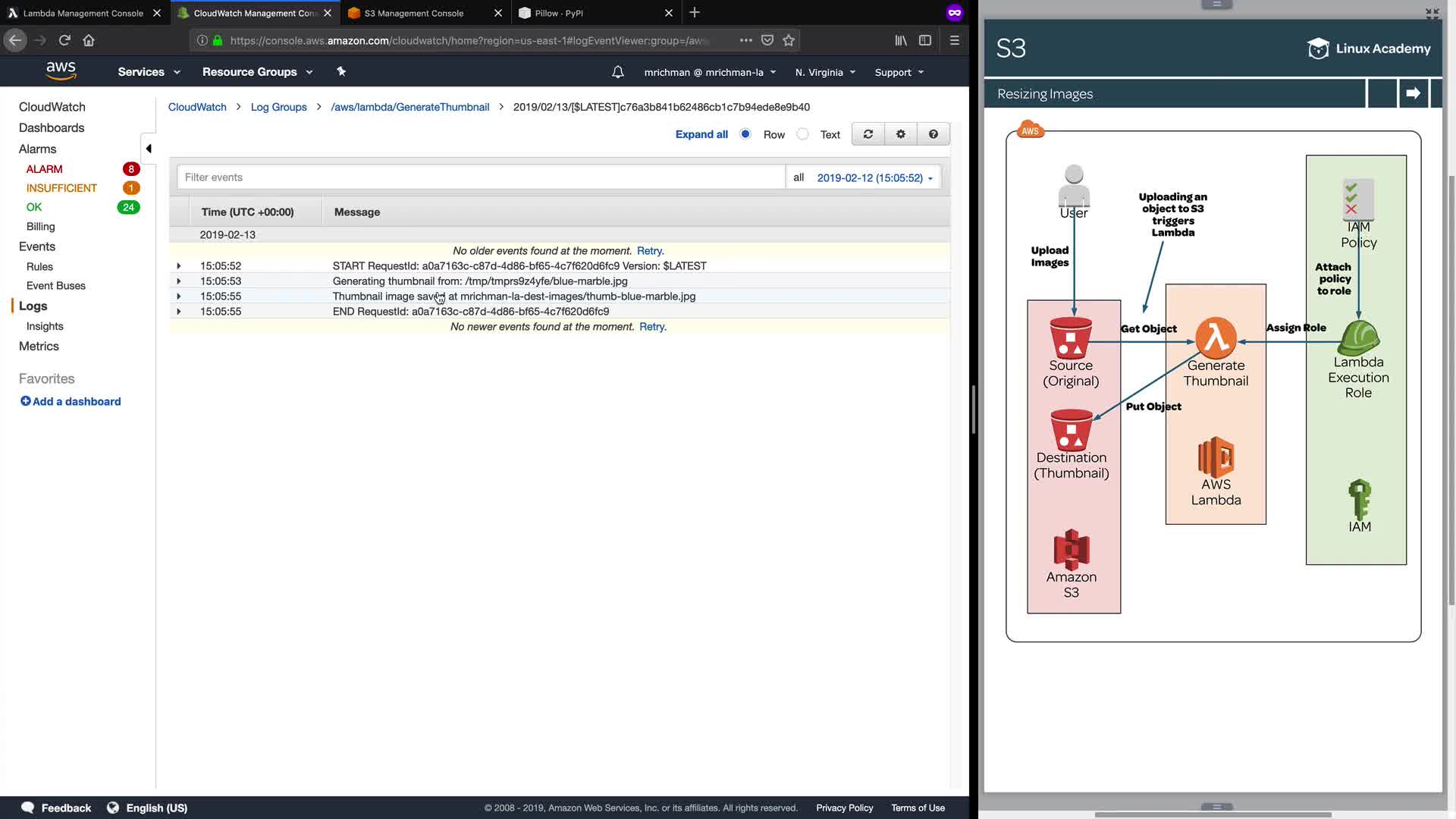Viewport: 1456px width, 819px height.
Task: Expand the Thumbnail image saved log row
Action: pyautogui.click(x=179, y=297)
